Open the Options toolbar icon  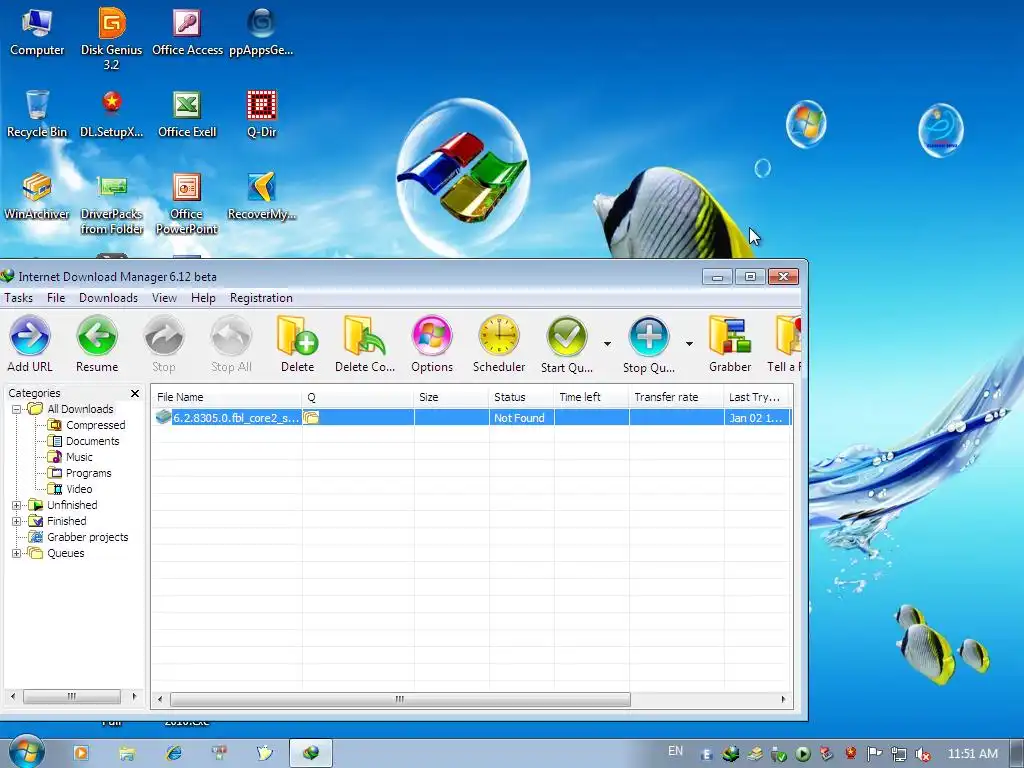click(x=432, y=344)
